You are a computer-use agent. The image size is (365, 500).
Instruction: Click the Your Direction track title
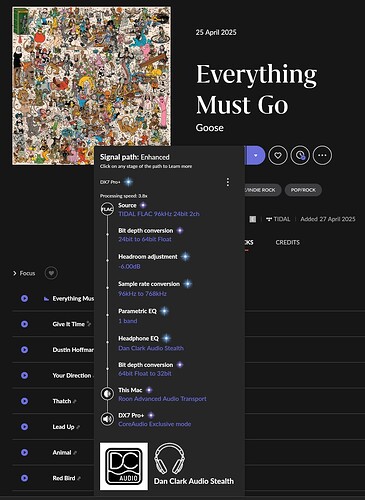point(72,375)
